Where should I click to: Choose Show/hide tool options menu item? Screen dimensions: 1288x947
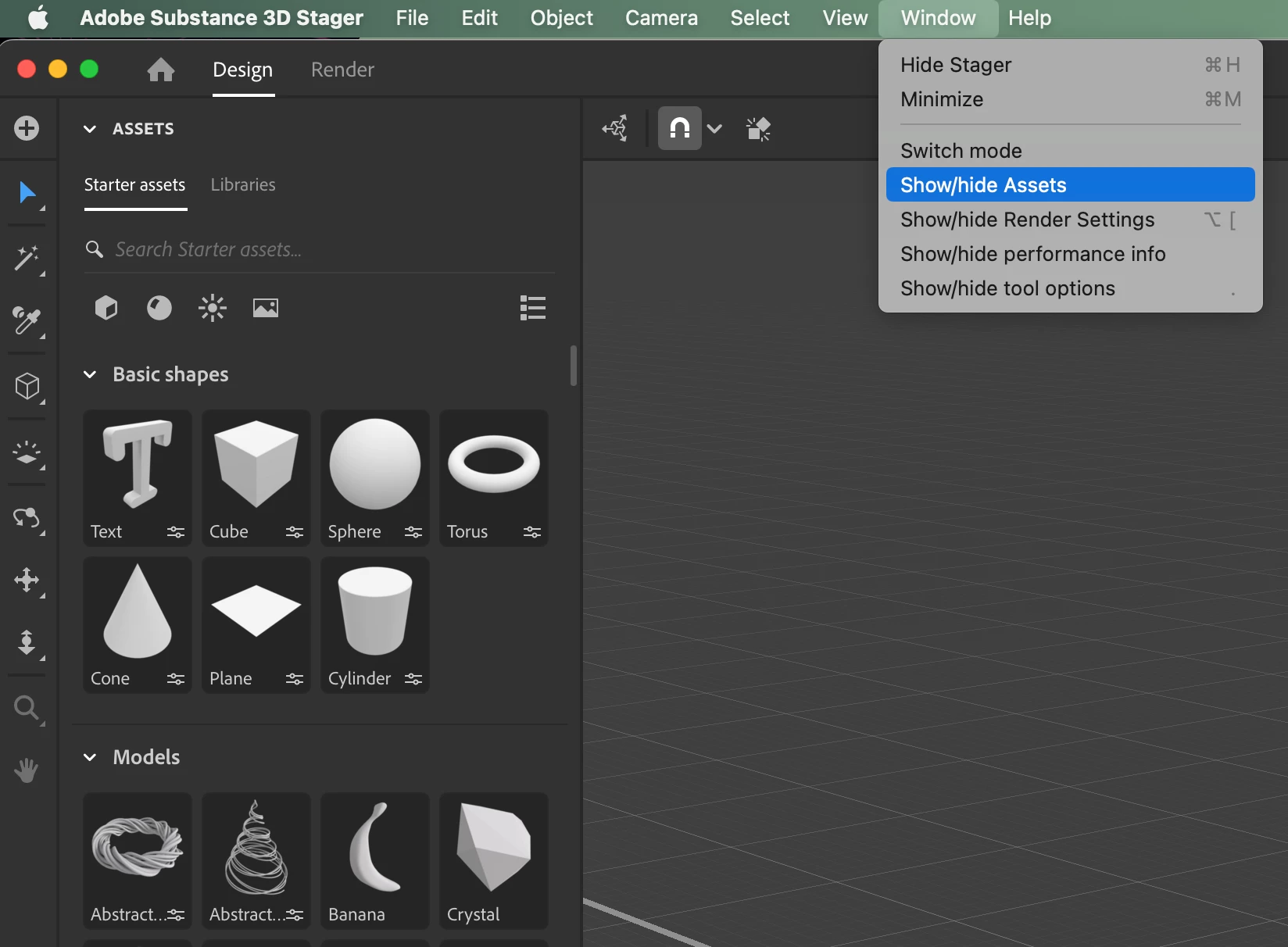coord(1070,288)
